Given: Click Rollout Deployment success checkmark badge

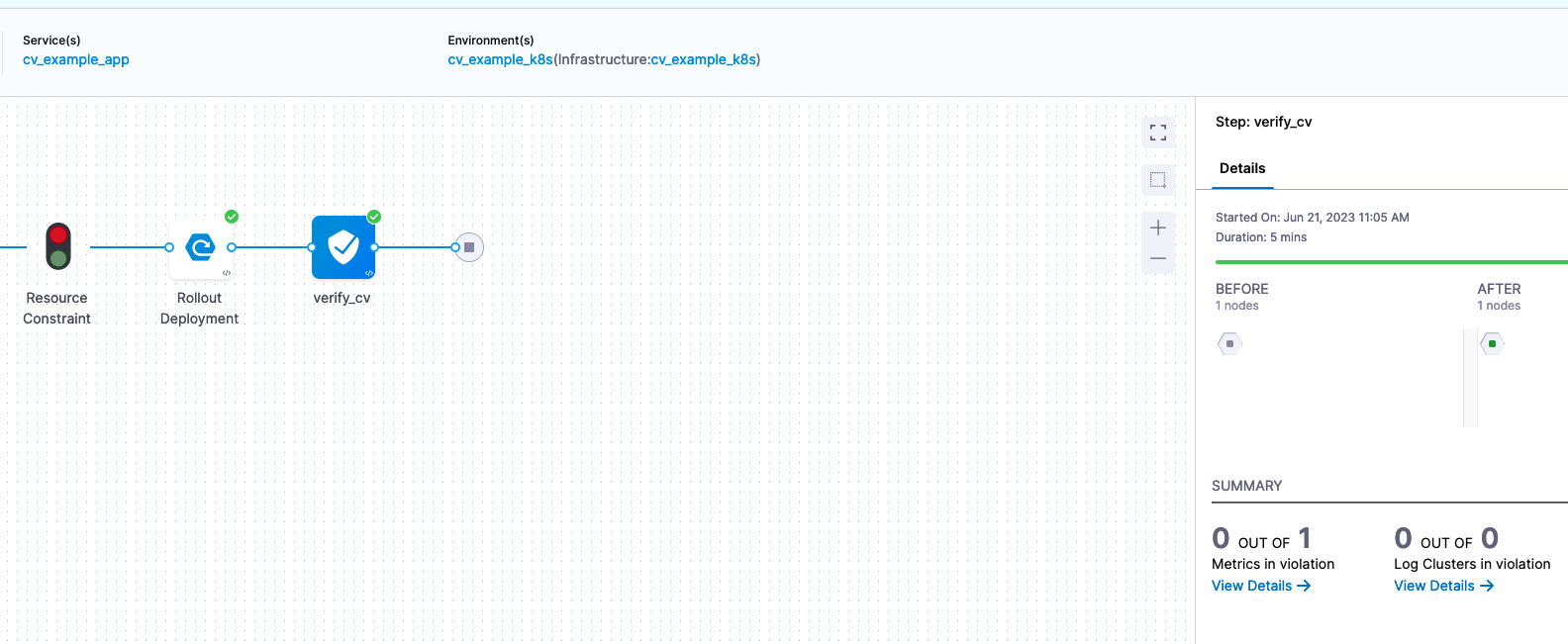Looking at the screenshot, I should [232, 217].
